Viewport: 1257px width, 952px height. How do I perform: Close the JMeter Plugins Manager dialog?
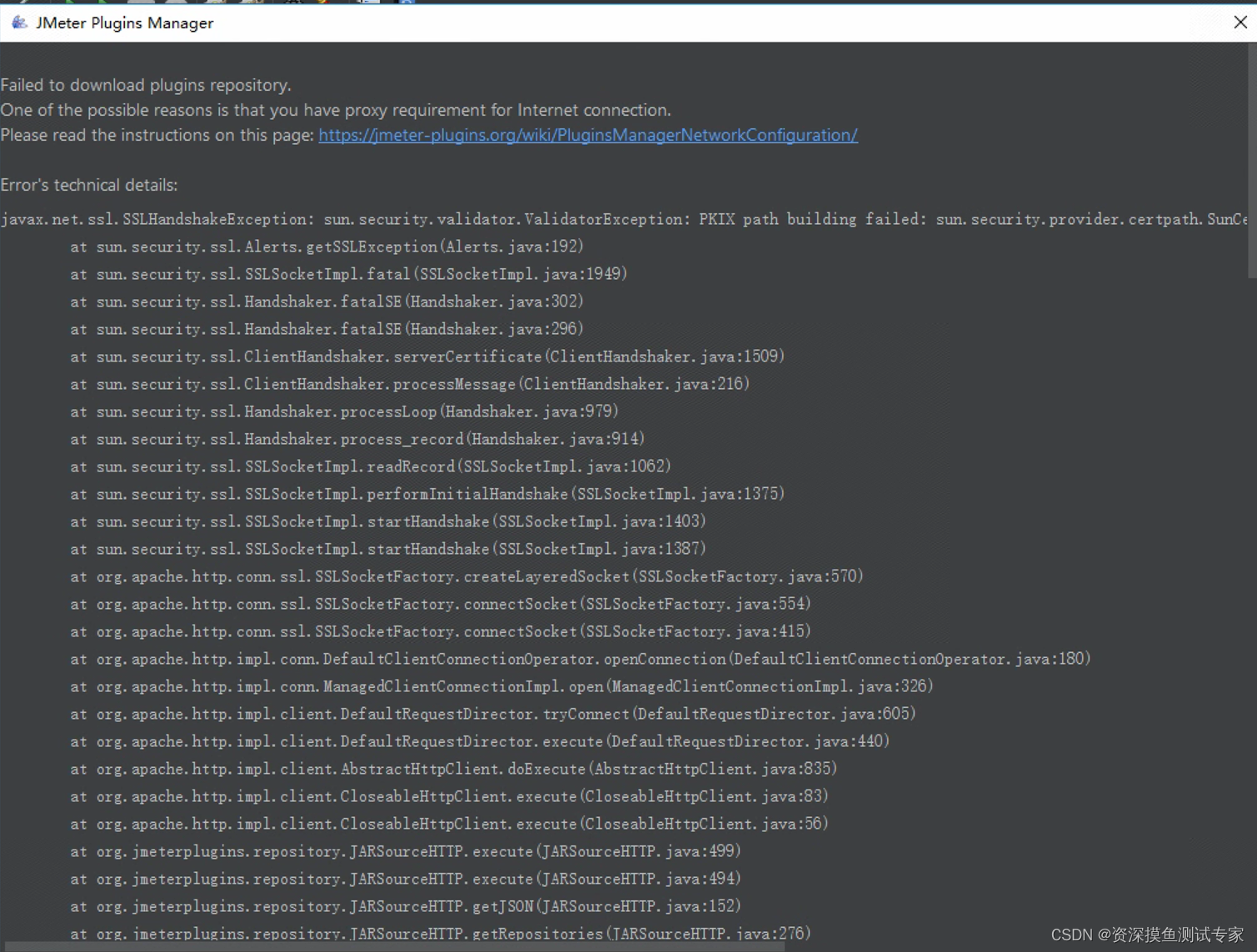click(x=1240, y=22)
